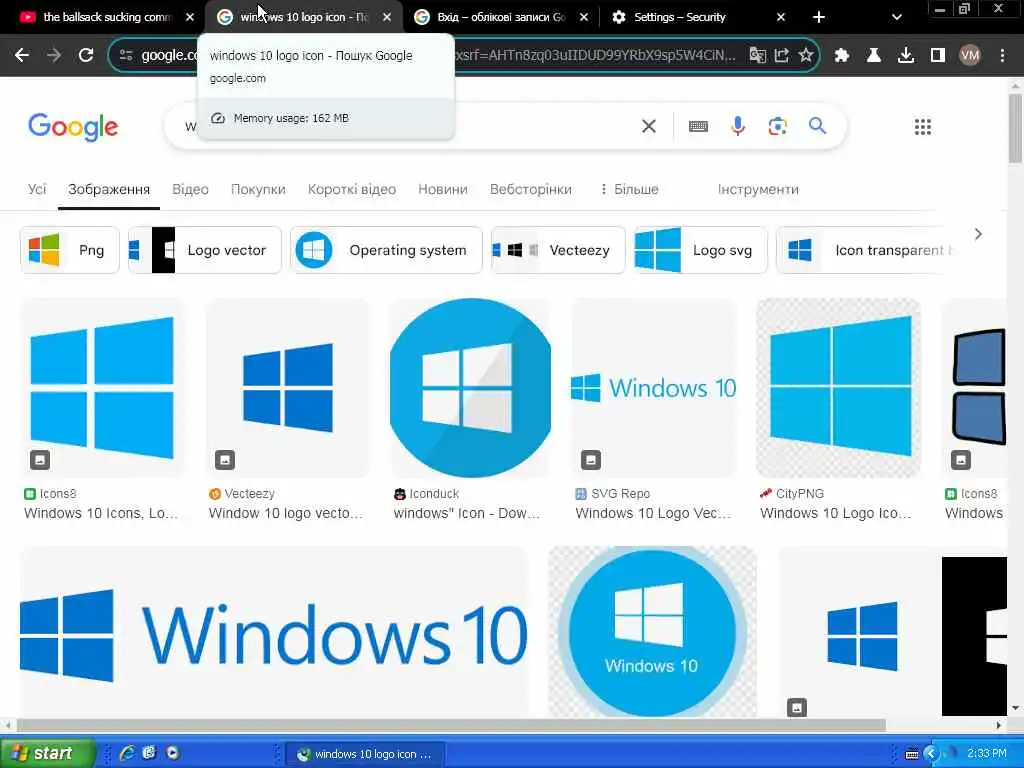The height and width of the screenshot is (768, 1024).
Task: Clear the search box with the X
Action: (x=648, y=126)
